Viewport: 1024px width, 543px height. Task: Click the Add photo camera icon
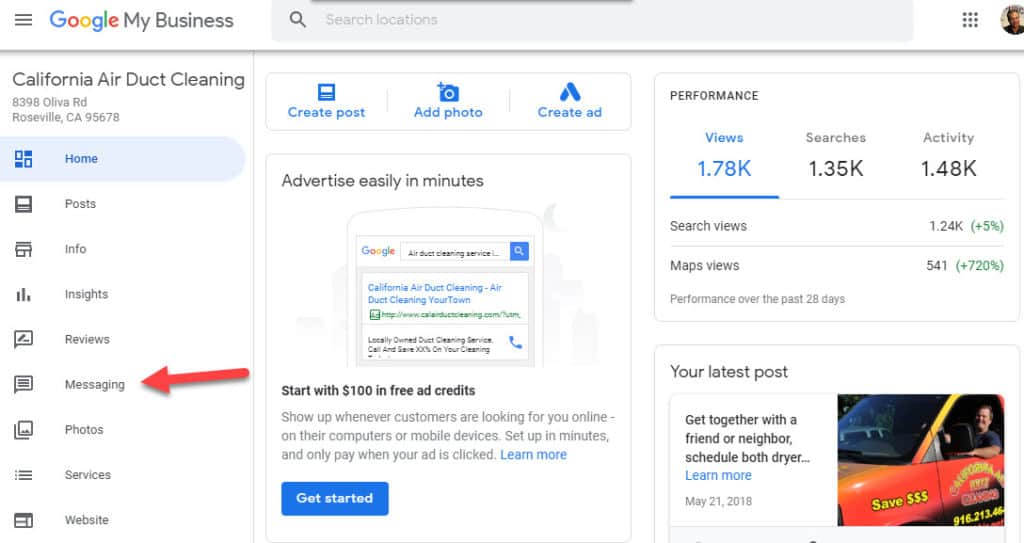[x=448, y=92]
